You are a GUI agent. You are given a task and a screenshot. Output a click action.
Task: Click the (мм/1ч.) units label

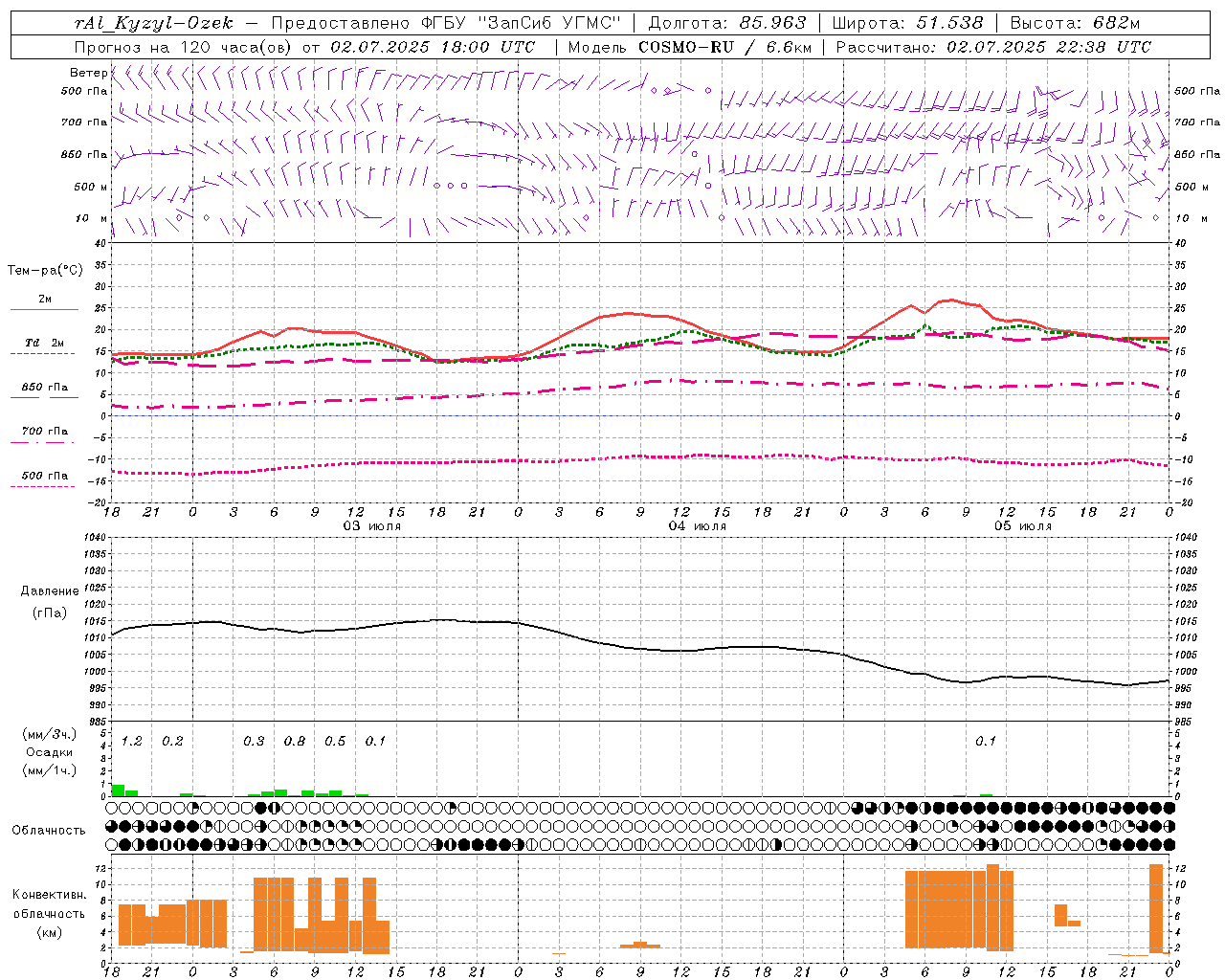[49, 770]
